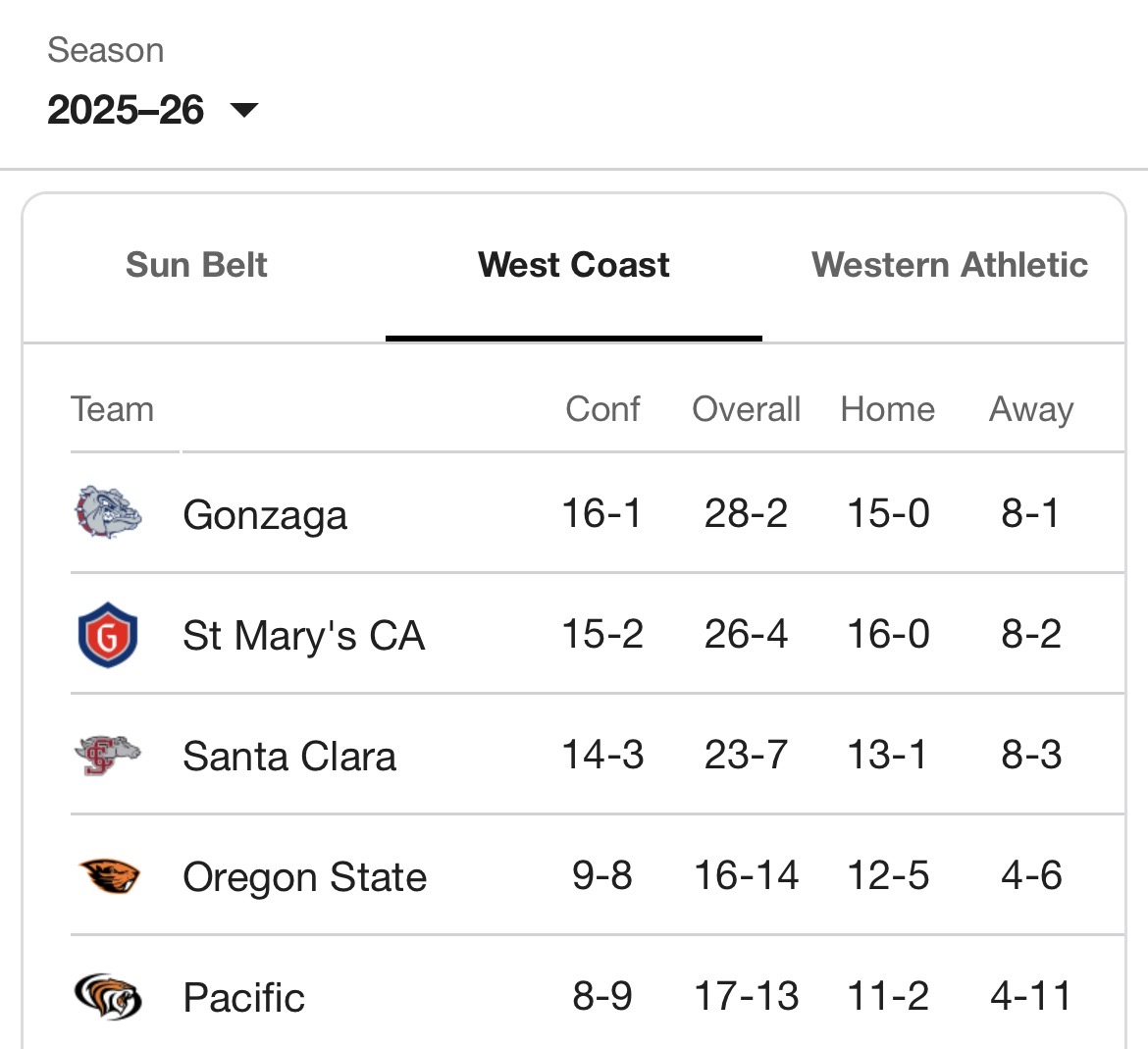Click the Overall column header
The height and width of the screenshot is (1049, 1148).
click(x=746, y=409)
